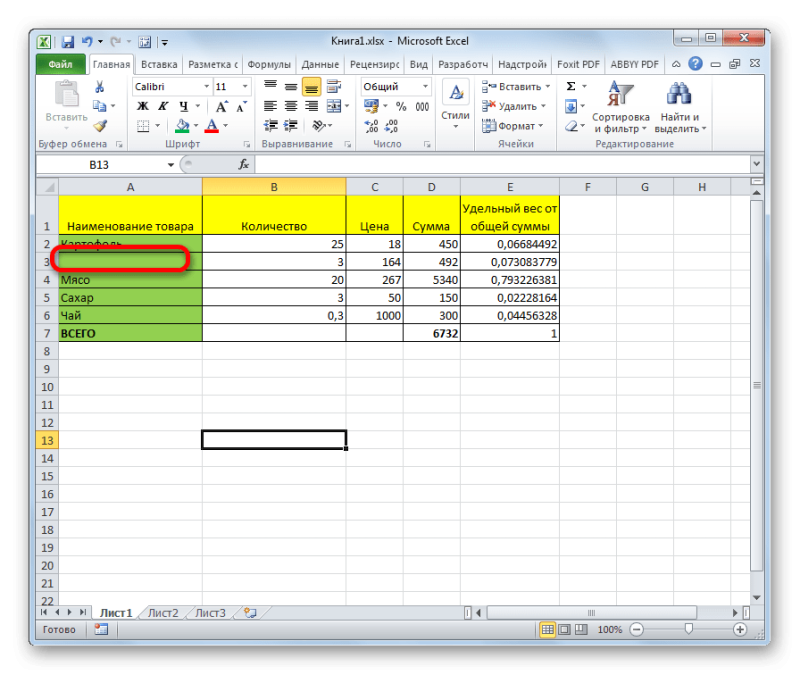800x675 pixels.
Task: Toggle bottom vertical alignment (highlighted)
Action: click(311, 87)
